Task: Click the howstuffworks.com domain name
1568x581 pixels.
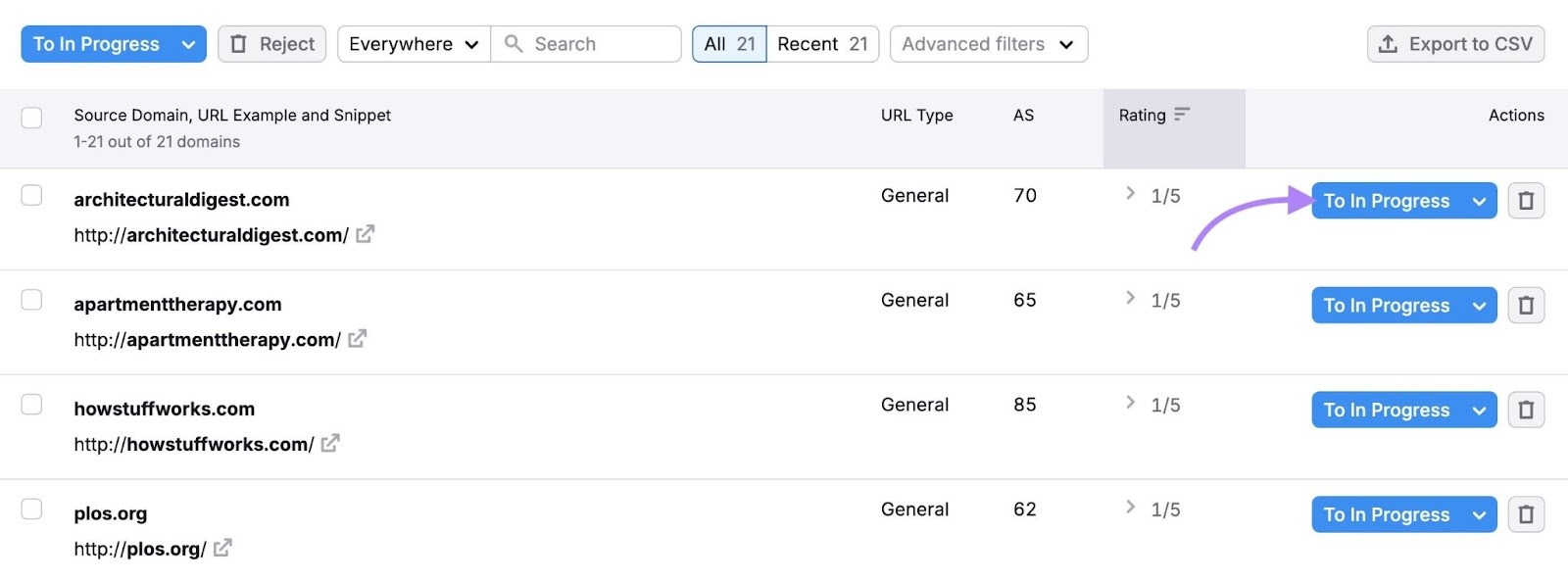Action: (164, 410)
